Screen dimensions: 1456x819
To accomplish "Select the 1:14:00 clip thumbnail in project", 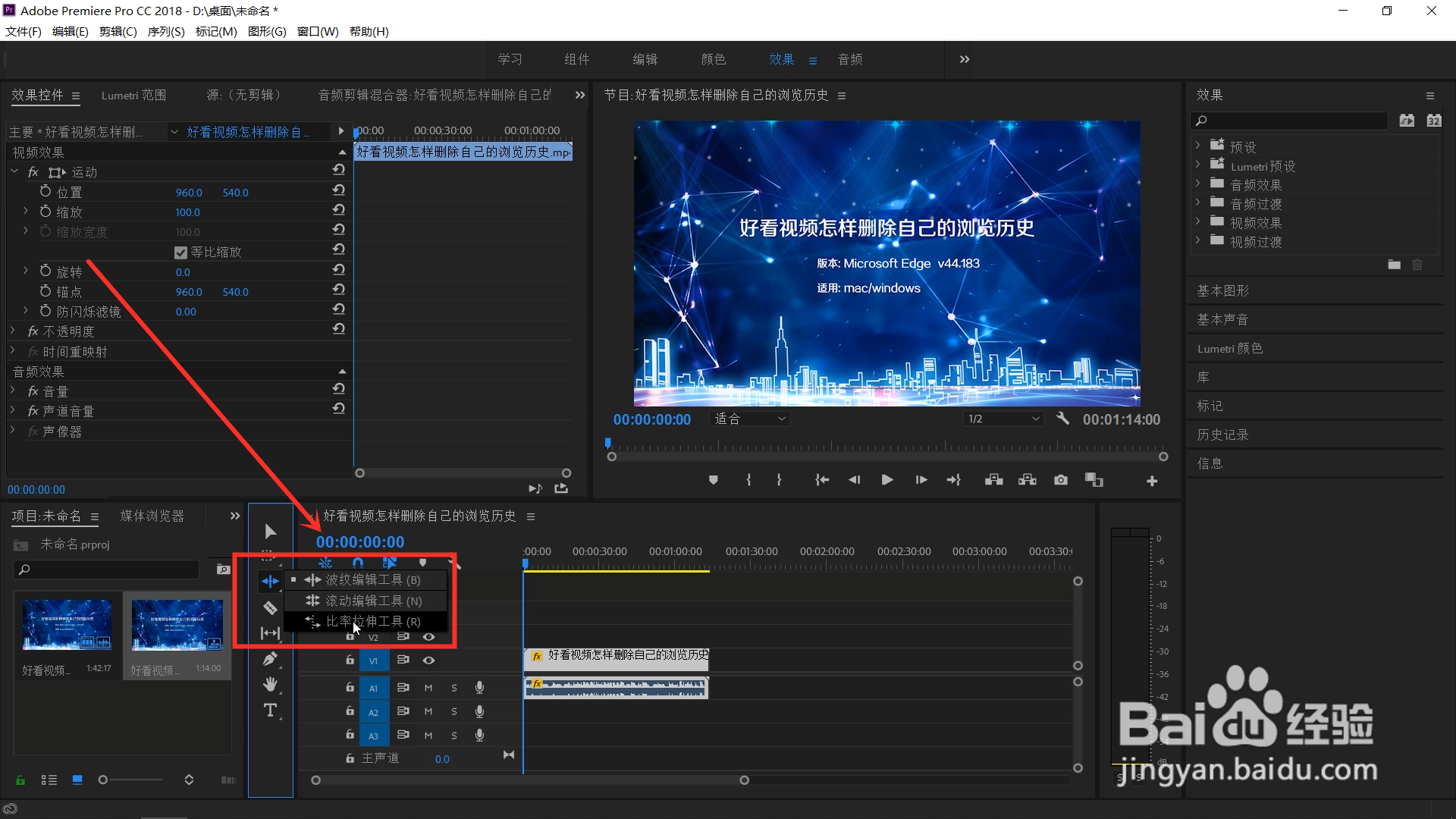I will point(177,626).
